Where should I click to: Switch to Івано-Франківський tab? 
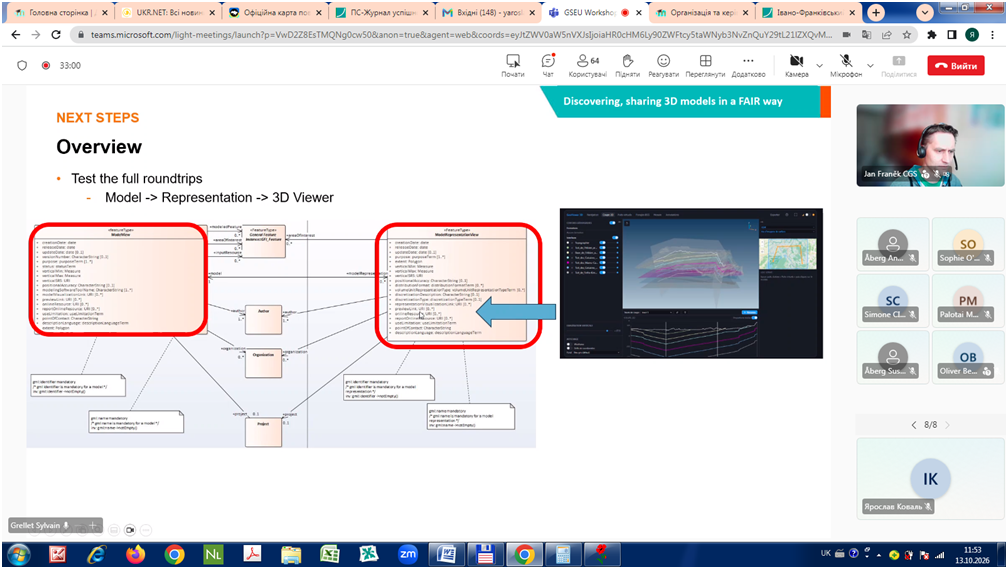pyautogui.click(x=809, y=12)
